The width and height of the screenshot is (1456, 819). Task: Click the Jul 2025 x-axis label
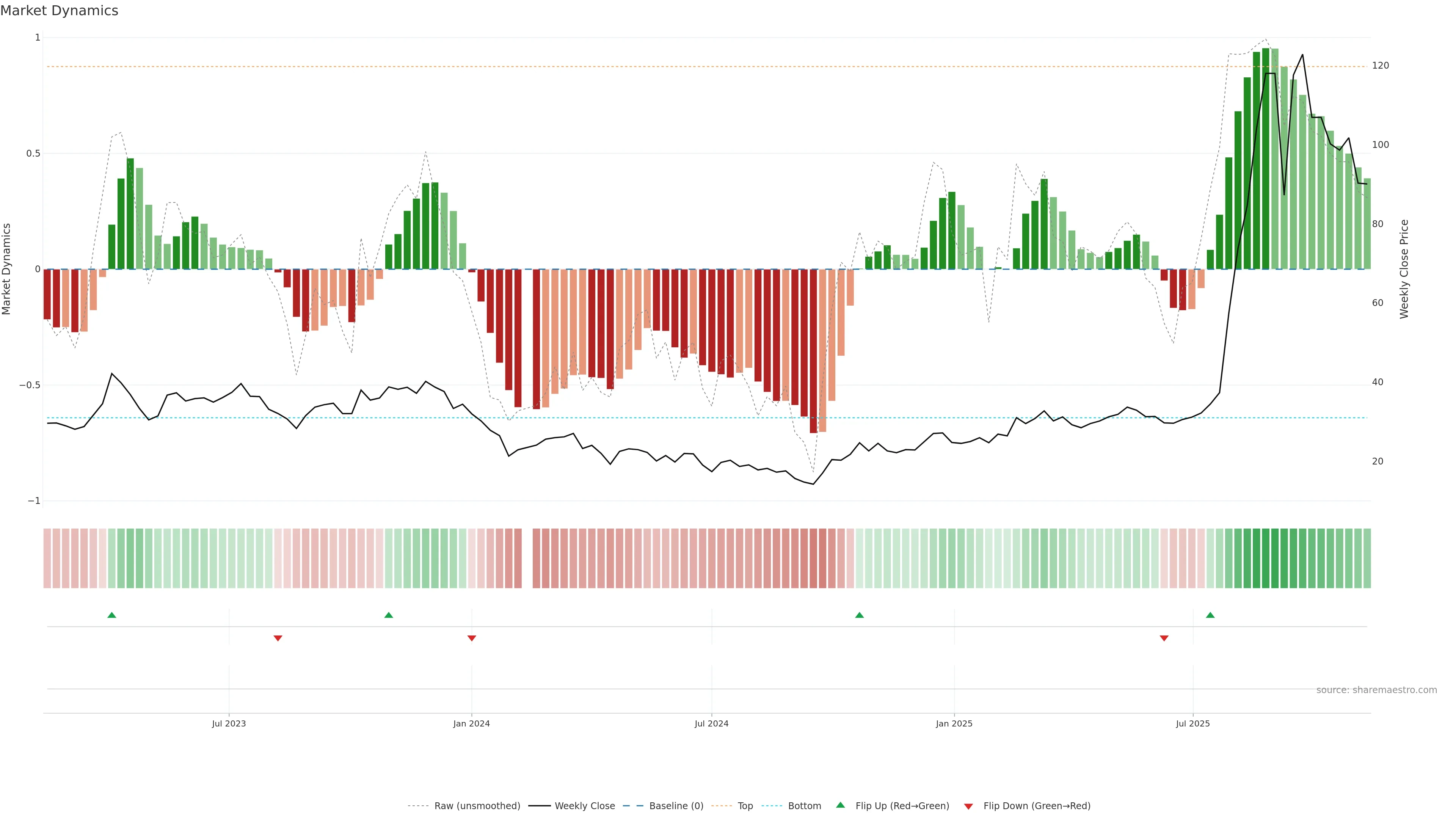[x=1192, y=723]
